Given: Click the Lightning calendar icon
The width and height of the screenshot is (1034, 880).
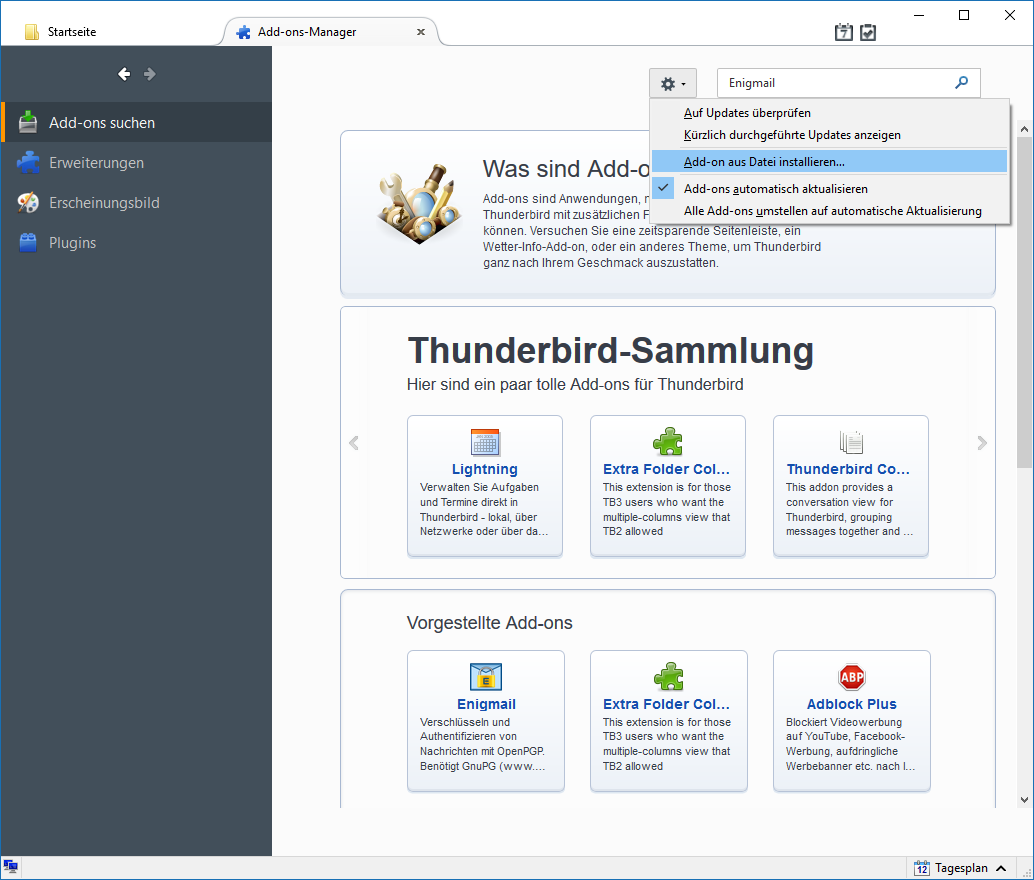Looking at the screenshot, I should tap(485, 442).
